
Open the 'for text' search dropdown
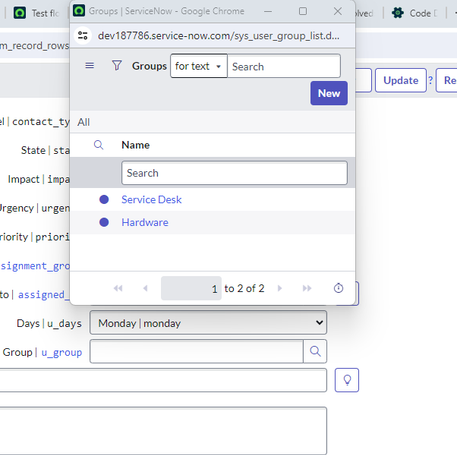[x=199, y=66]
